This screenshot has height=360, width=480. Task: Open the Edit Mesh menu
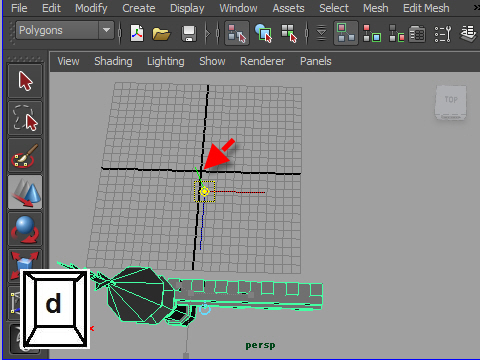[x=426, y=8]
